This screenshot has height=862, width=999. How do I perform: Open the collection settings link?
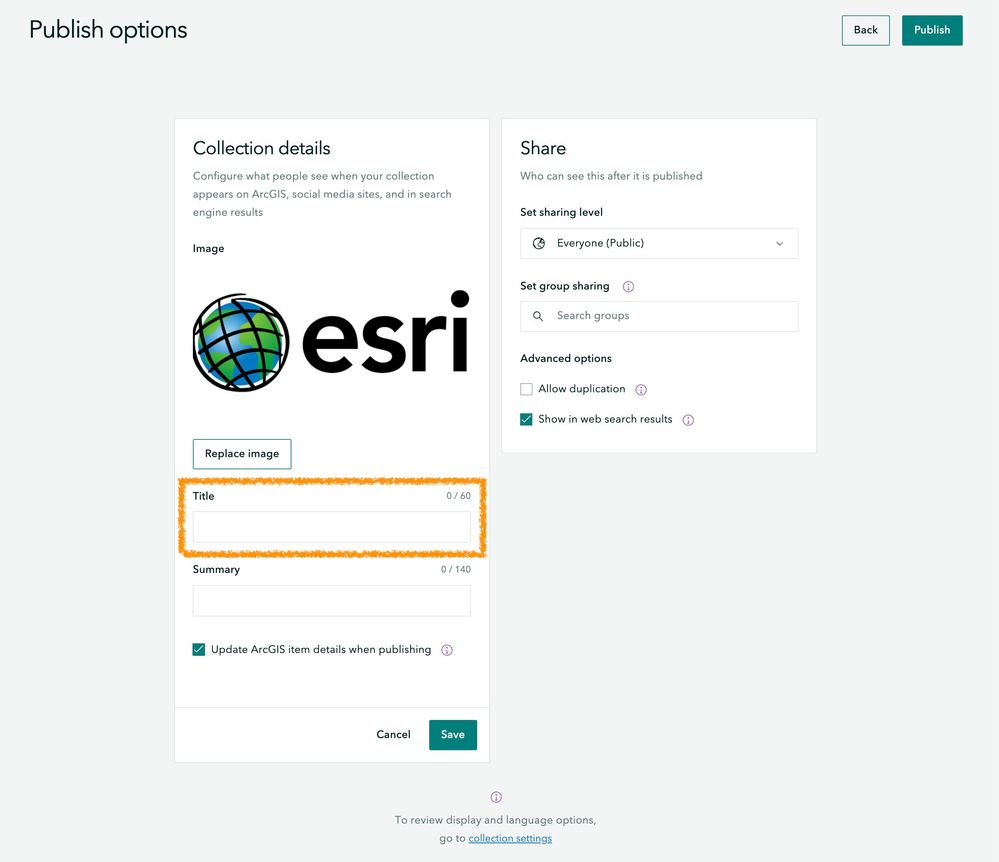510,838
